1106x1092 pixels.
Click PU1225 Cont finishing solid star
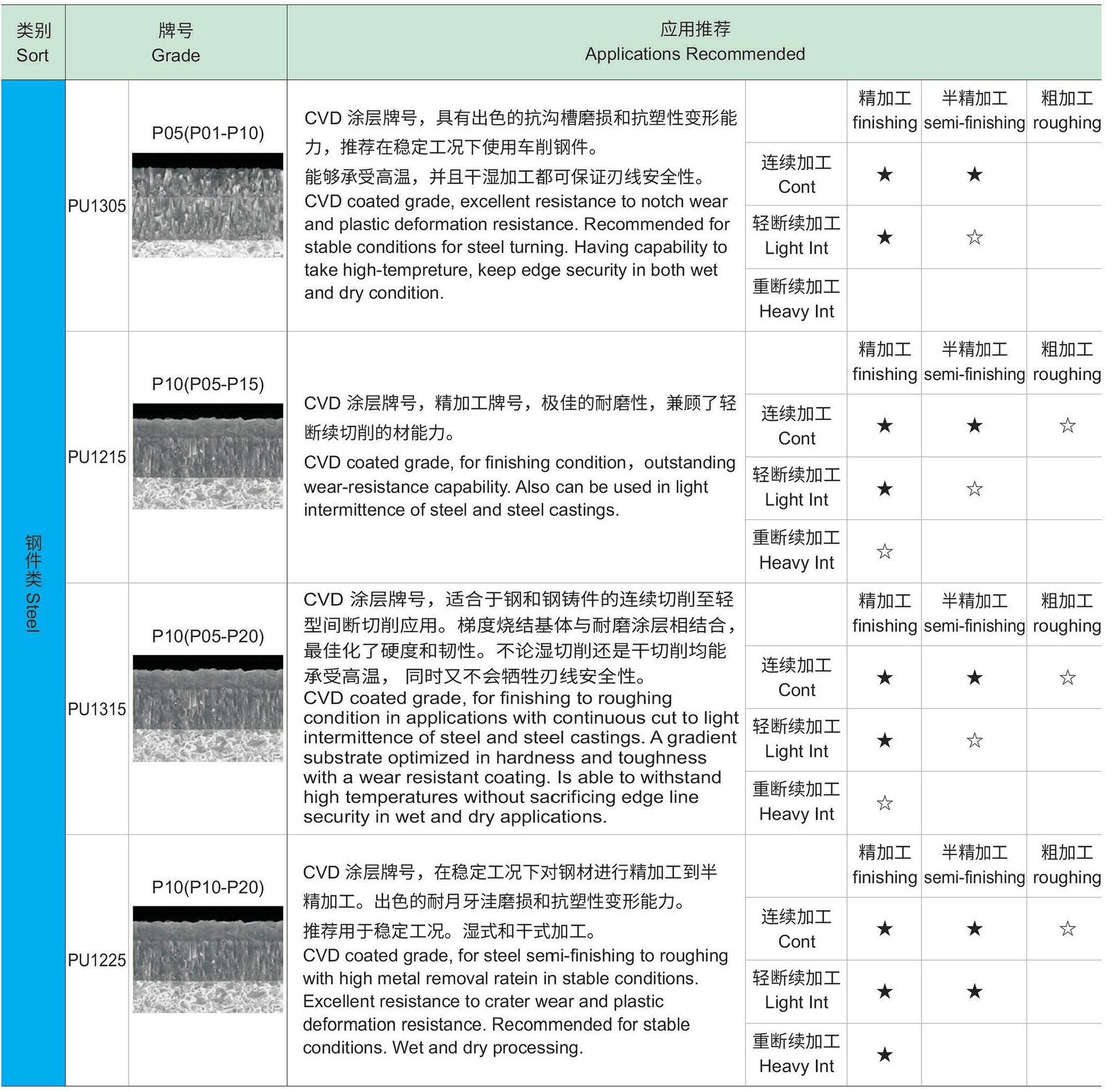884,928
